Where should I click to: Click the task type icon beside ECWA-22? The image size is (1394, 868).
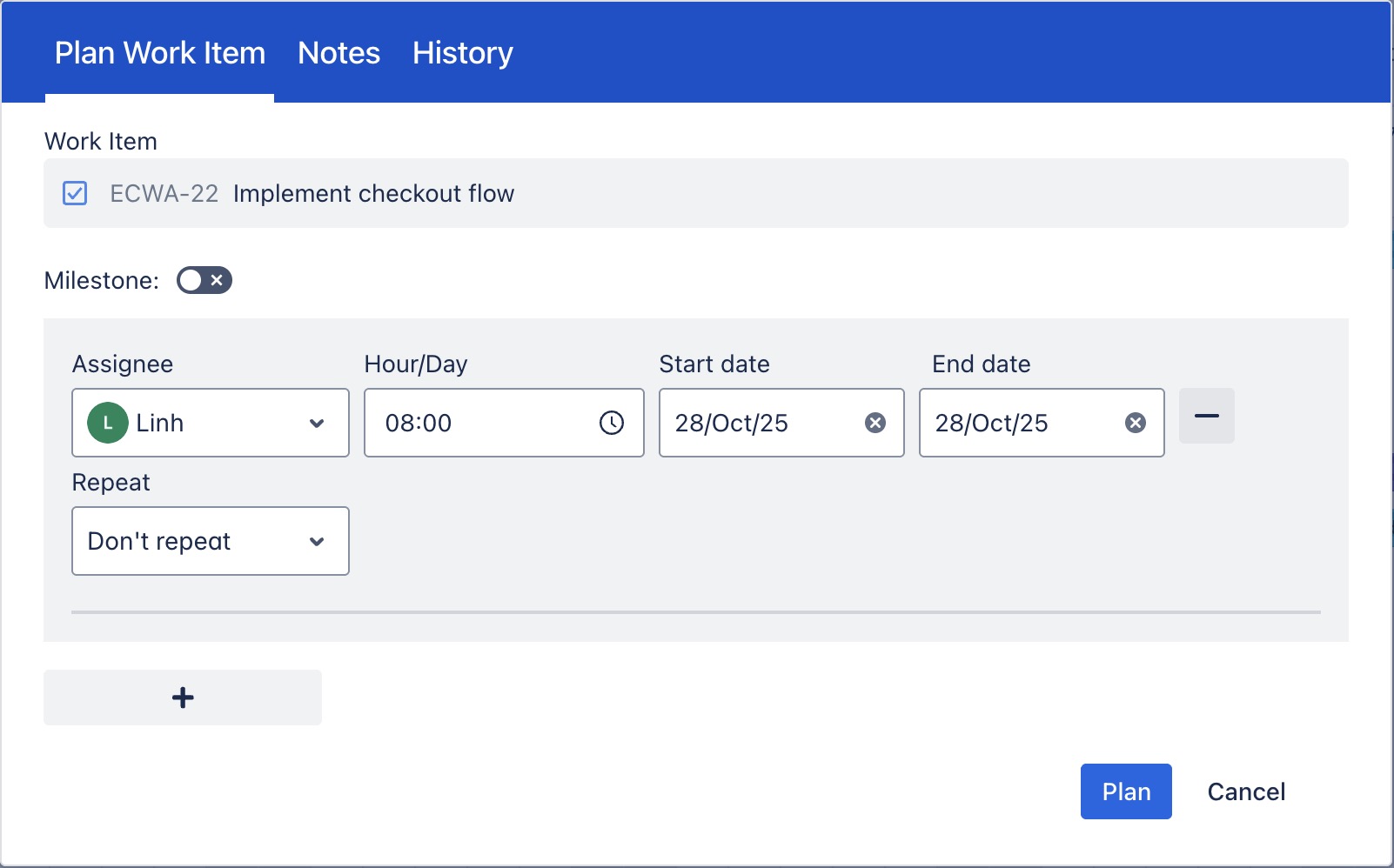click(75, 193)
